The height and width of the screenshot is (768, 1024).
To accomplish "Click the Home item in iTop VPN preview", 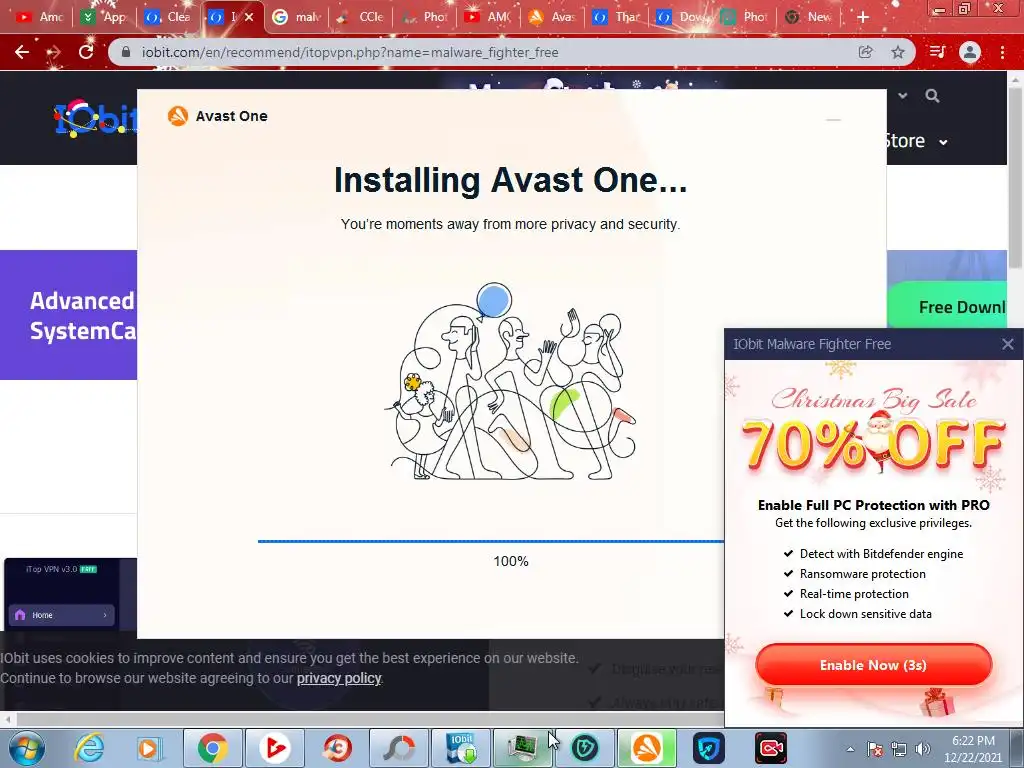I will pos(61,615).
